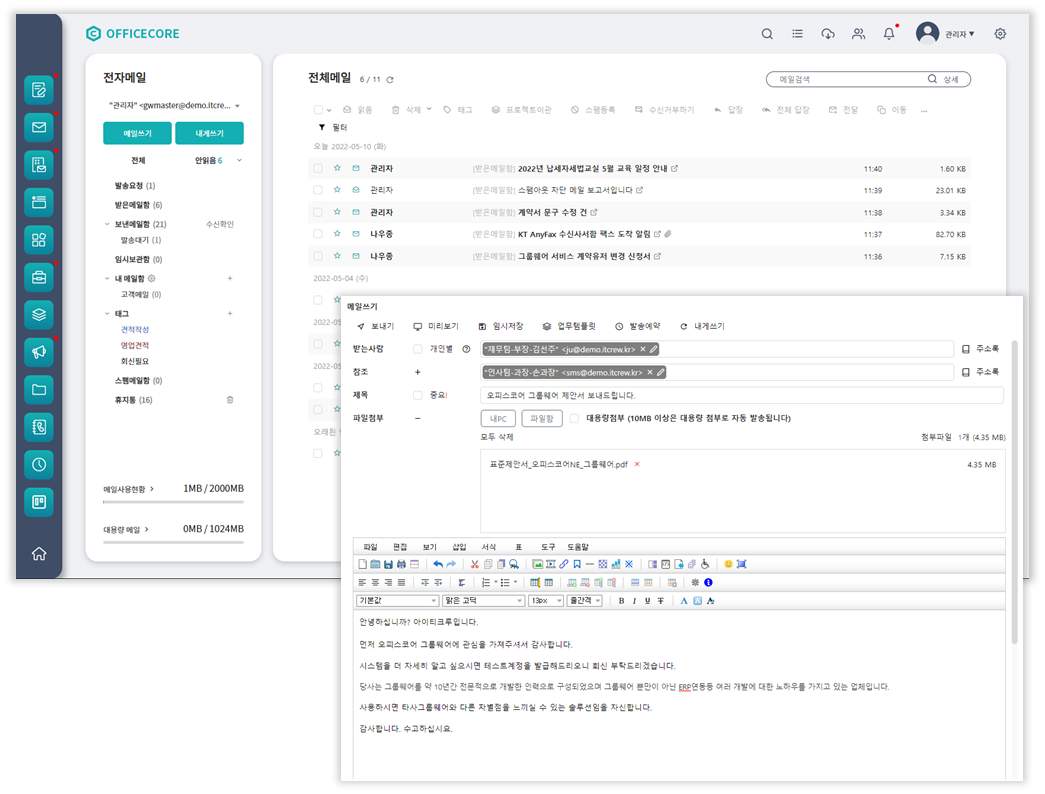Screen dimensions: 1045x794
Task: Open the clock icon in left sidebar
Action: 39,465
